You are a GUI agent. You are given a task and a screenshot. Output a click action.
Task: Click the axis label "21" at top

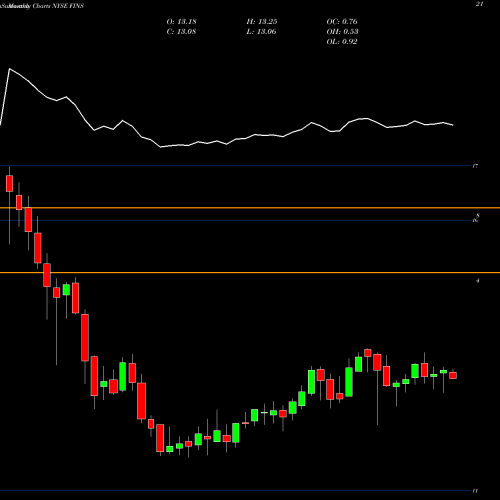[479, 4]
